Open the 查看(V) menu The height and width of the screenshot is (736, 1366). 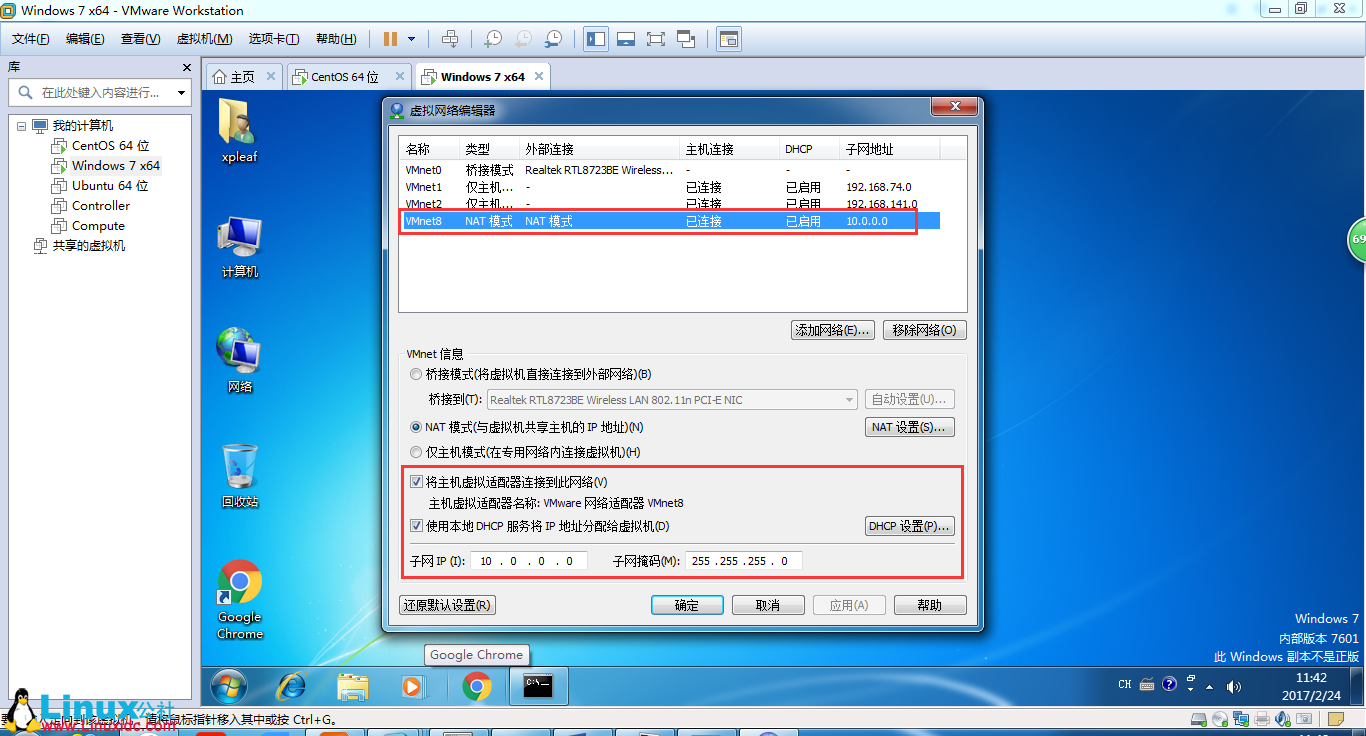(141, 39)
